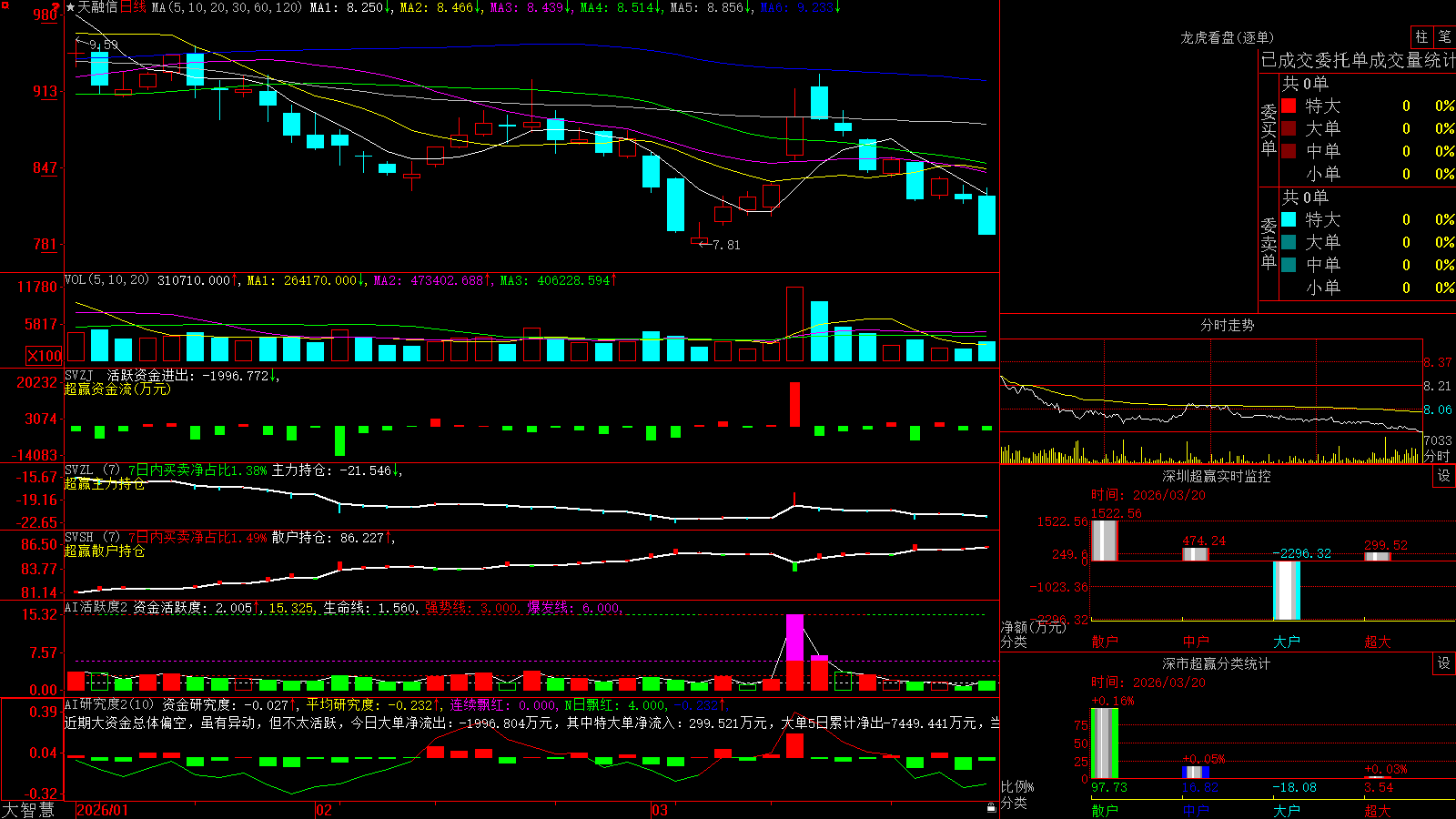This screenshot has width=1456, height=819.
Task: Open 设 settings for 深市超赢分类统计 panel
Action: [1444, 663]
